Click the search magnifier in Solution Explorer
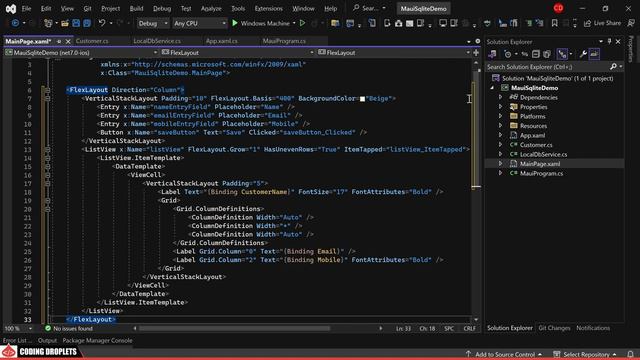The height and width of the screenshot is (360, 640). click(613, 67)
